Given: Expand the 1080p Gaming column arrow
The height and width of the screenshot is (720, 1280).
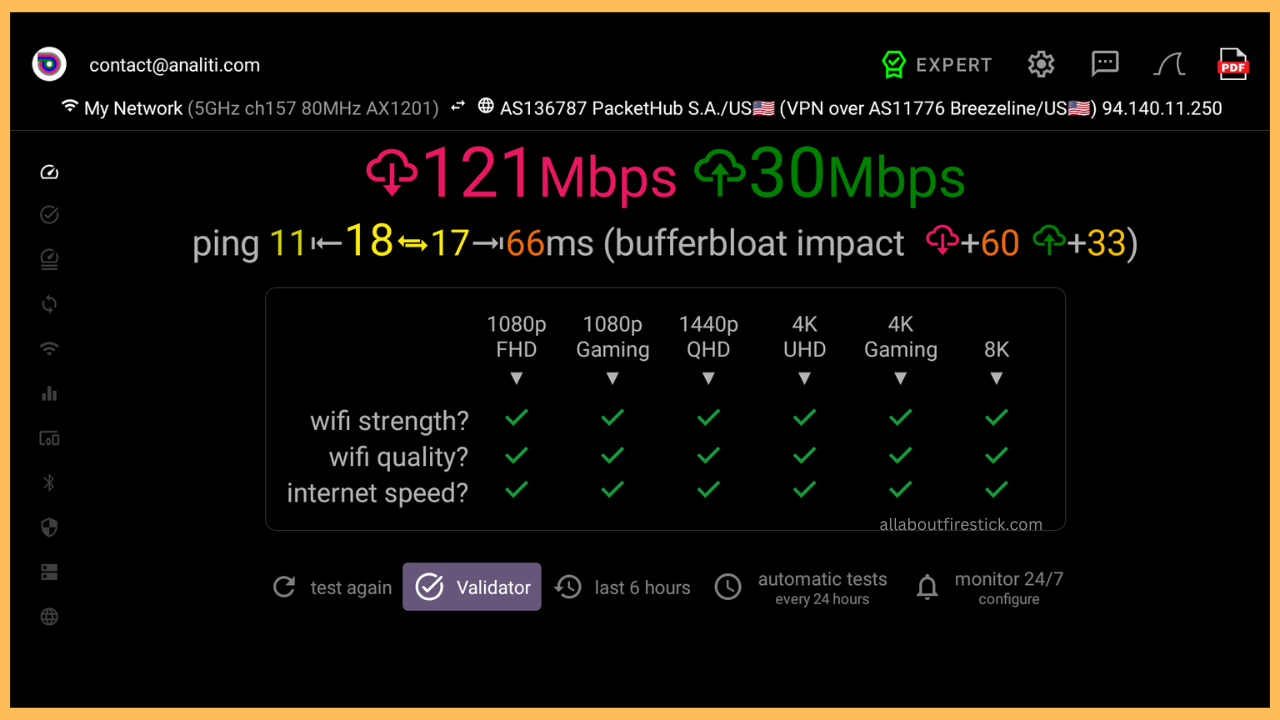Looking at the screenshot, I should coord(612,378).
